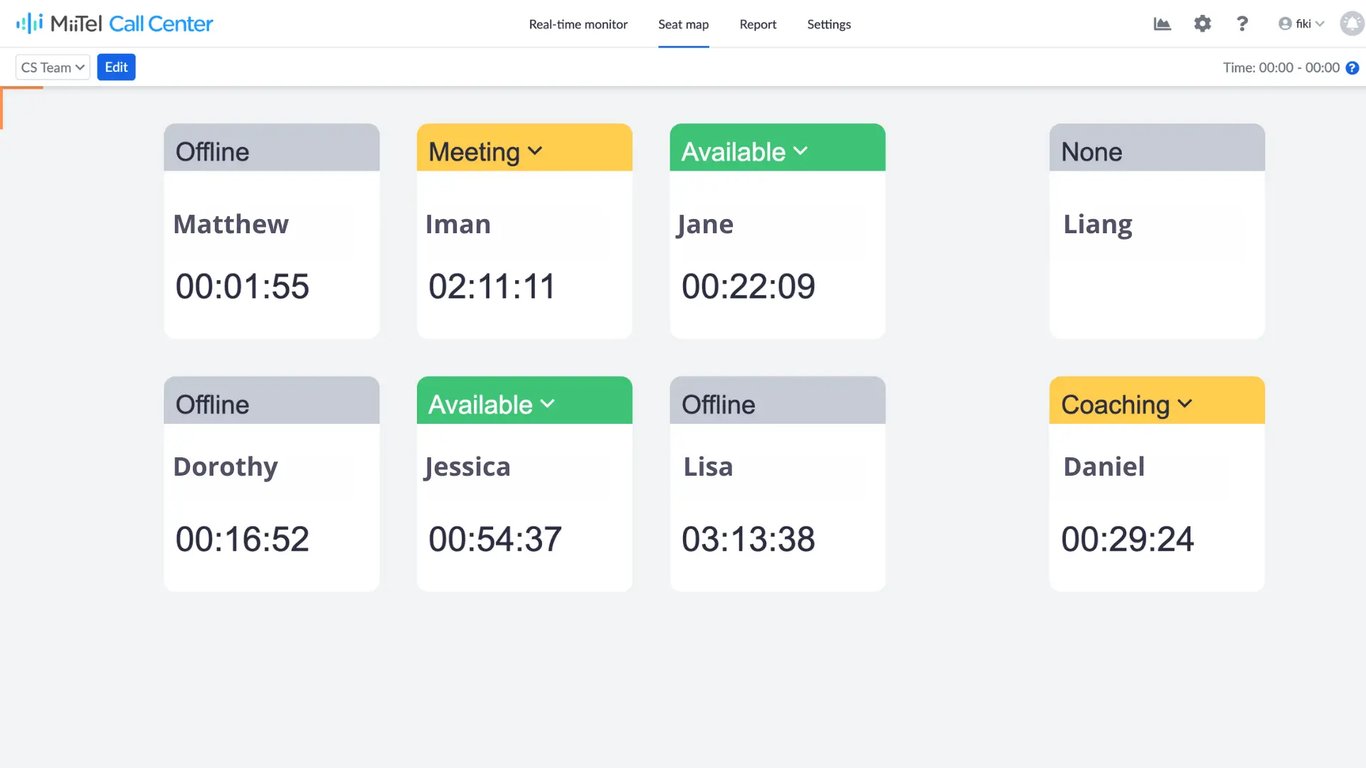Click Dorothy's Offline status header

(x=271, y=401)
